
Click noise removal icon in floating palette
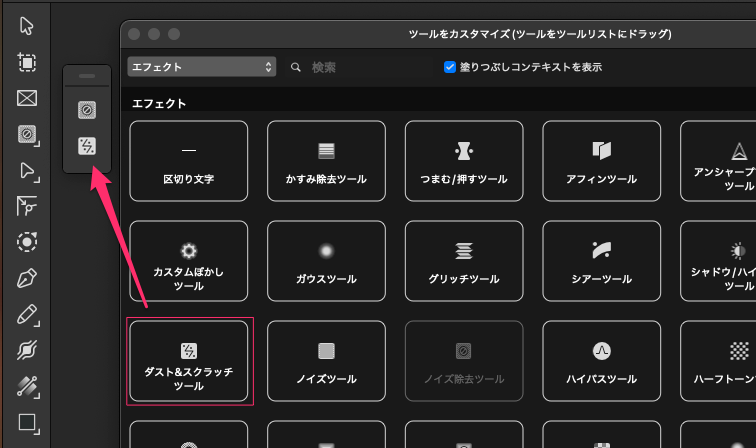pyautogui.click(x=87, y=109)
